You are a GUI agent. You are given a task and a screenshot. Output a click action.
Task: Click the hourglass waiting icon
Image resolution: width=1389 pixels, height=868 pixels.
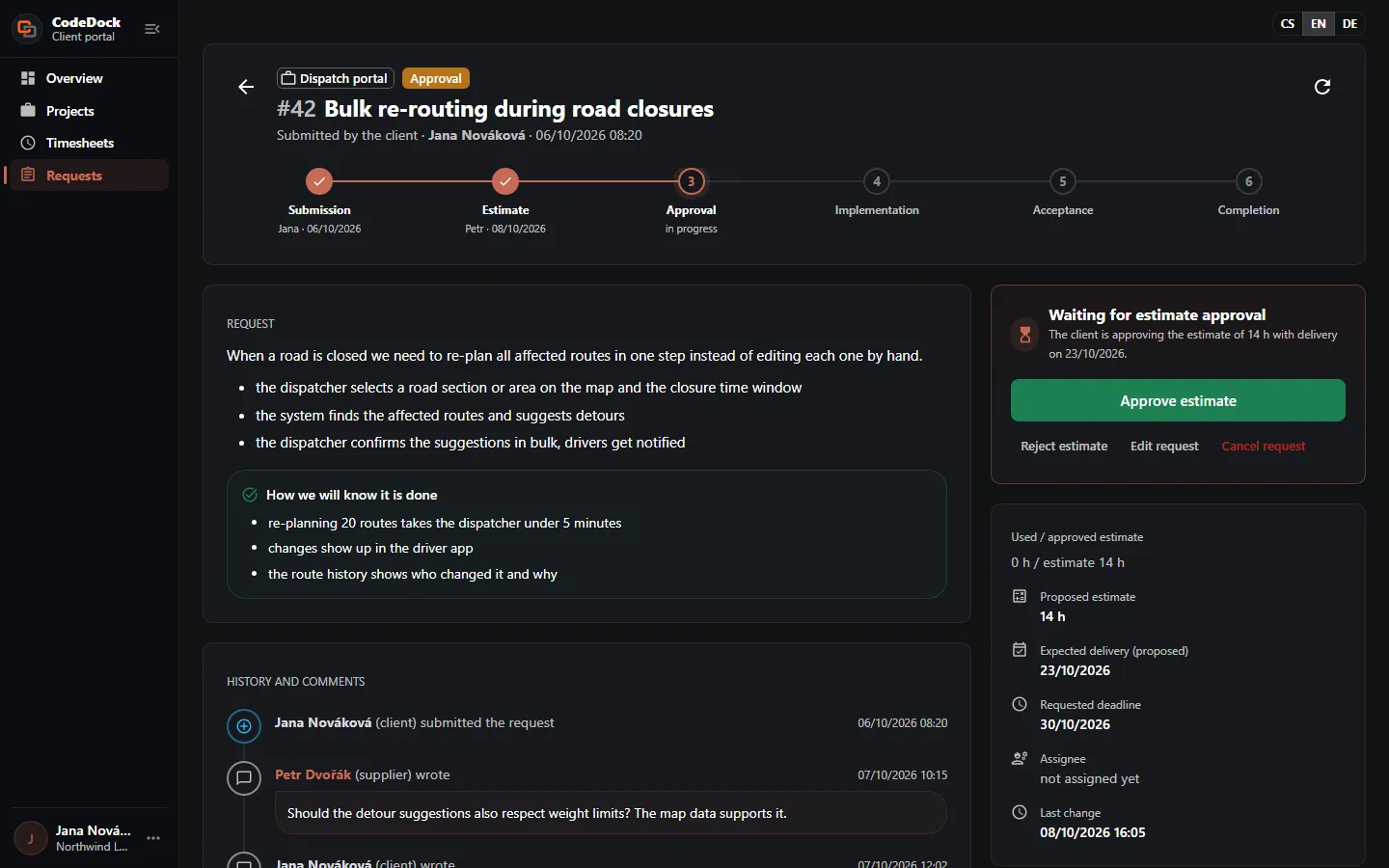(1025, 335)
